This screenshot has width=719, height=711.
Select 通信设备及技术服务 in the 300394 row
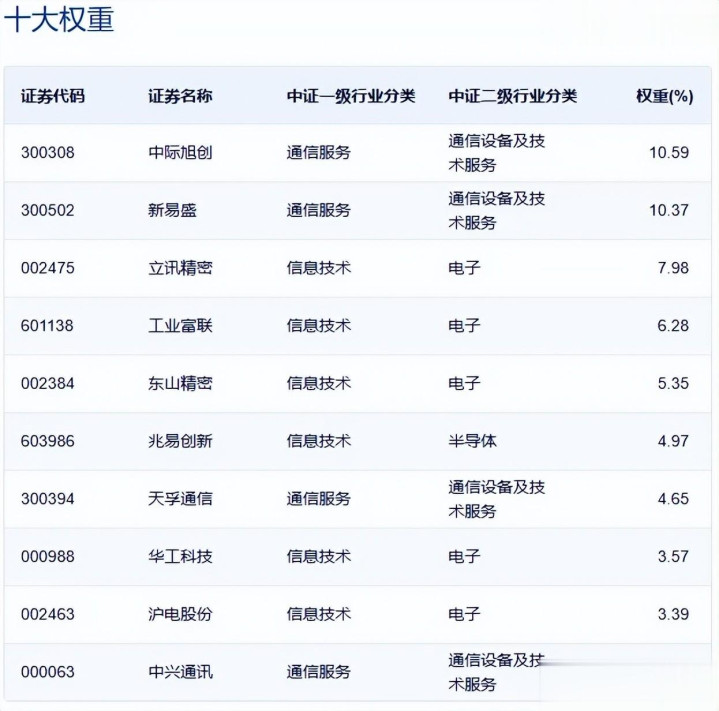tap(497, 499)
